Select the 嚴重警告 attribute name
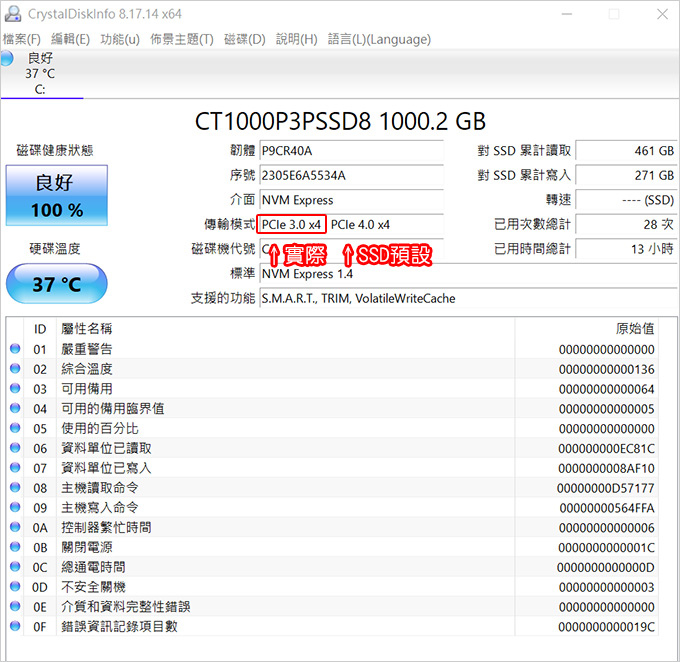 87,349
